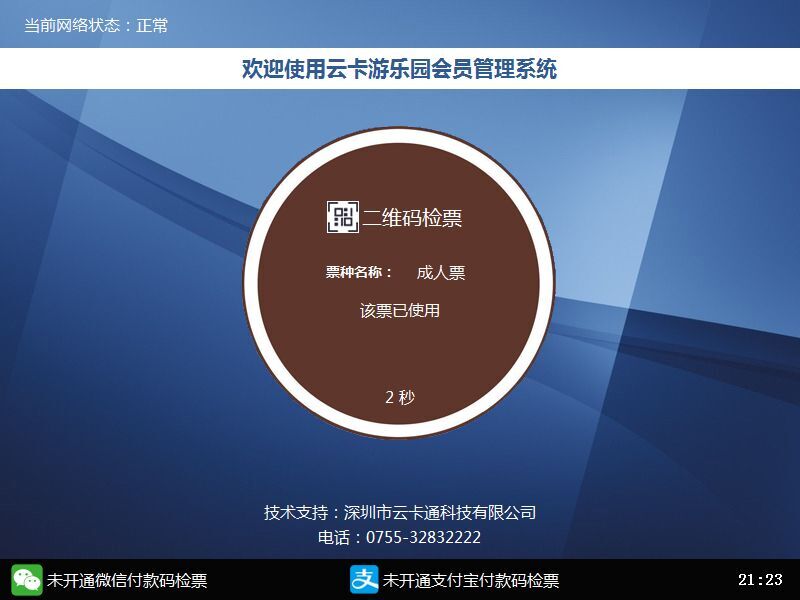The width and height of the screenshot is (800, 600).
Task: Click the phone number 0755-32832222
Action: pyautogui.click(x=424, y=538)
